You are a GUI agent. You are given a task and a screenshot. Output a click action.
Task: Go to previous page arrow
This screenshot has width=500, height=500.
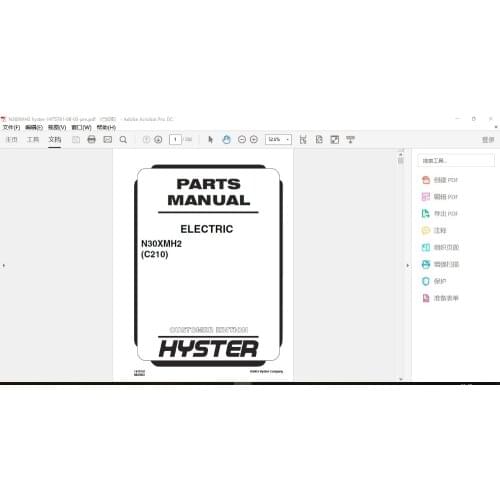pyautogui.click(x=146, y=140)
